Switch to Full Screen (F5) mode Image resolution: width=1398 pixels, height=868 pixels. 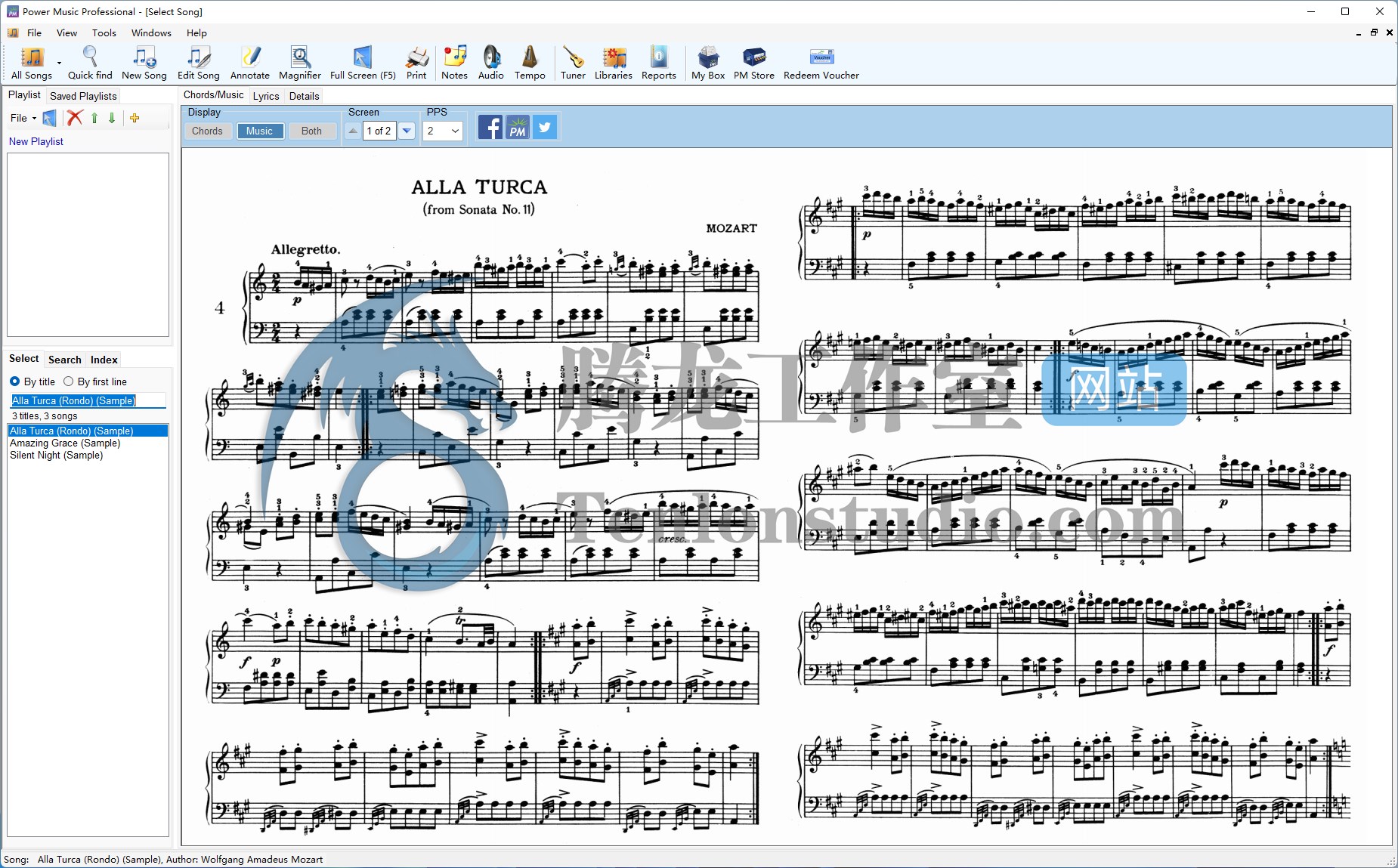(x=363, y=63)
